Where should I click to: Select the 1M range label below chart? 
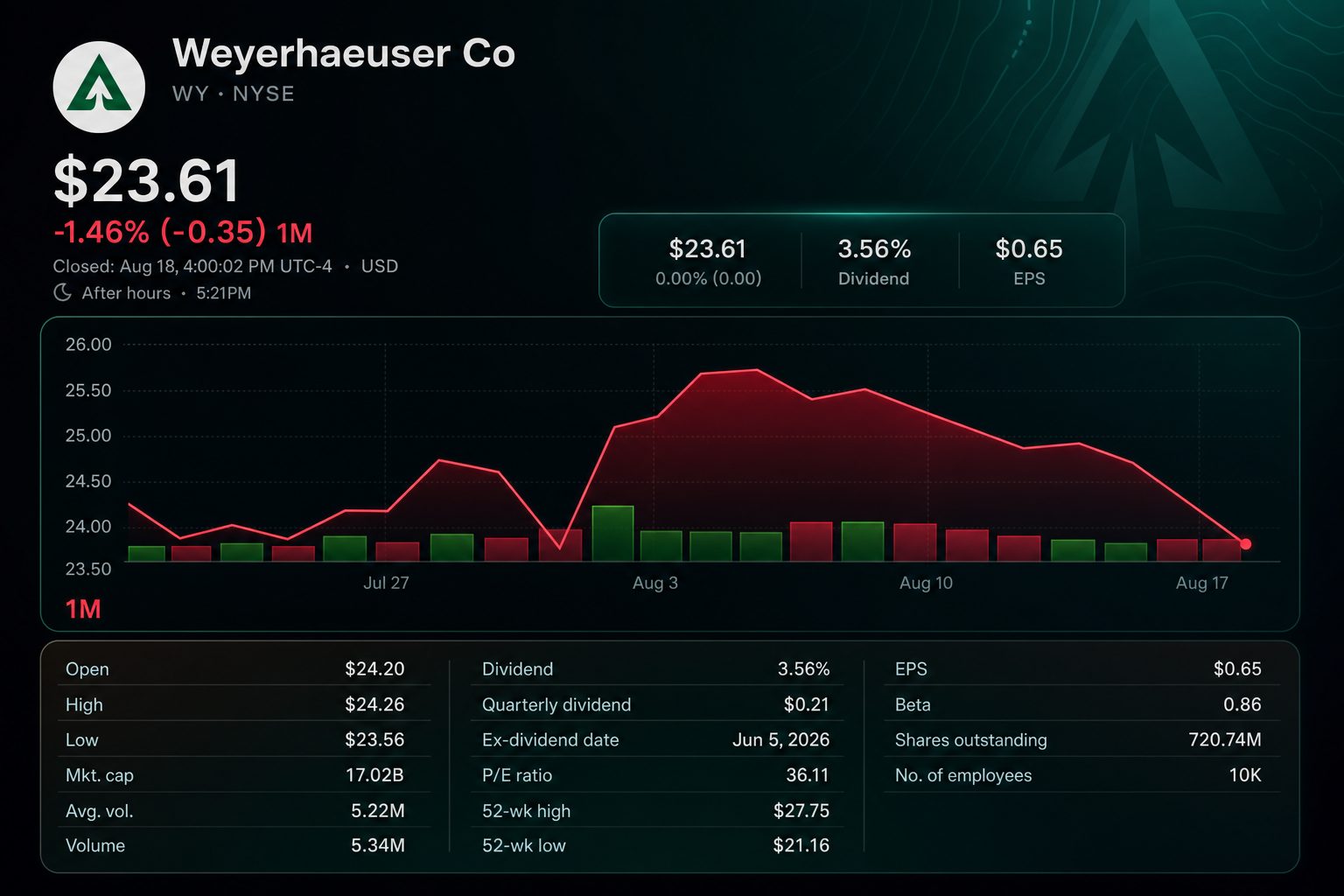pos(83,609)
